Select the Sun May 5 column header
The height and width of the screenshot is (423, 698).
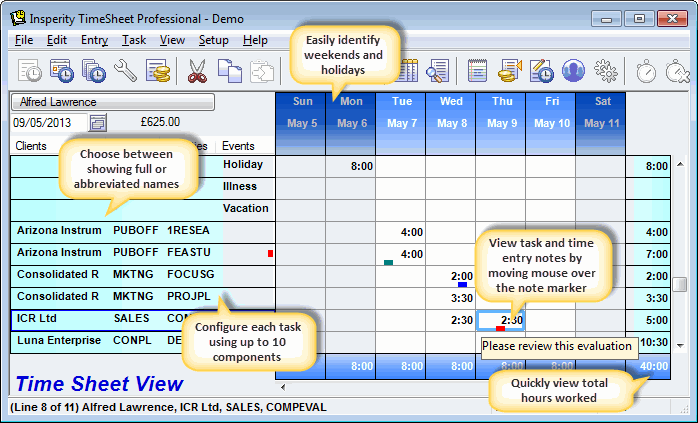301,123
